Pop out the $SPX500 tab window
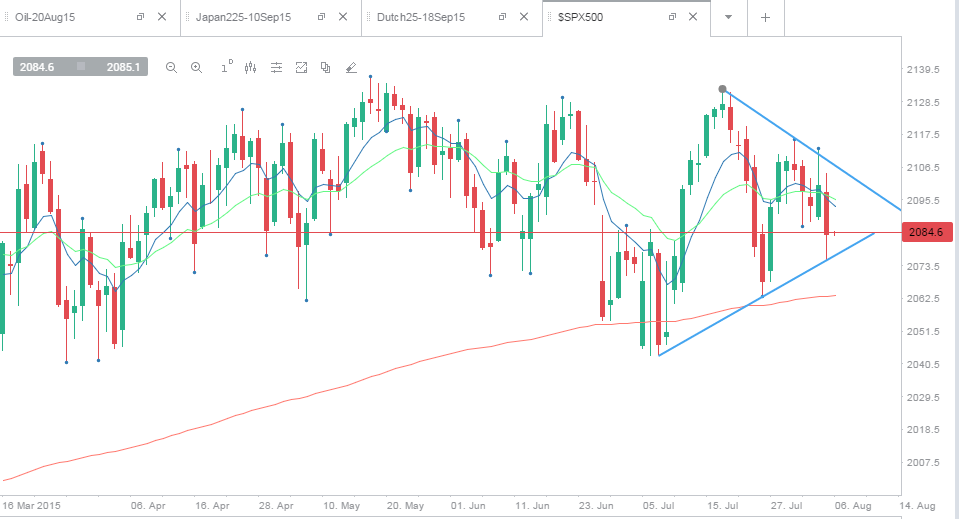The height and width of the screenshot is (519, 959). (x=672, y=17)
